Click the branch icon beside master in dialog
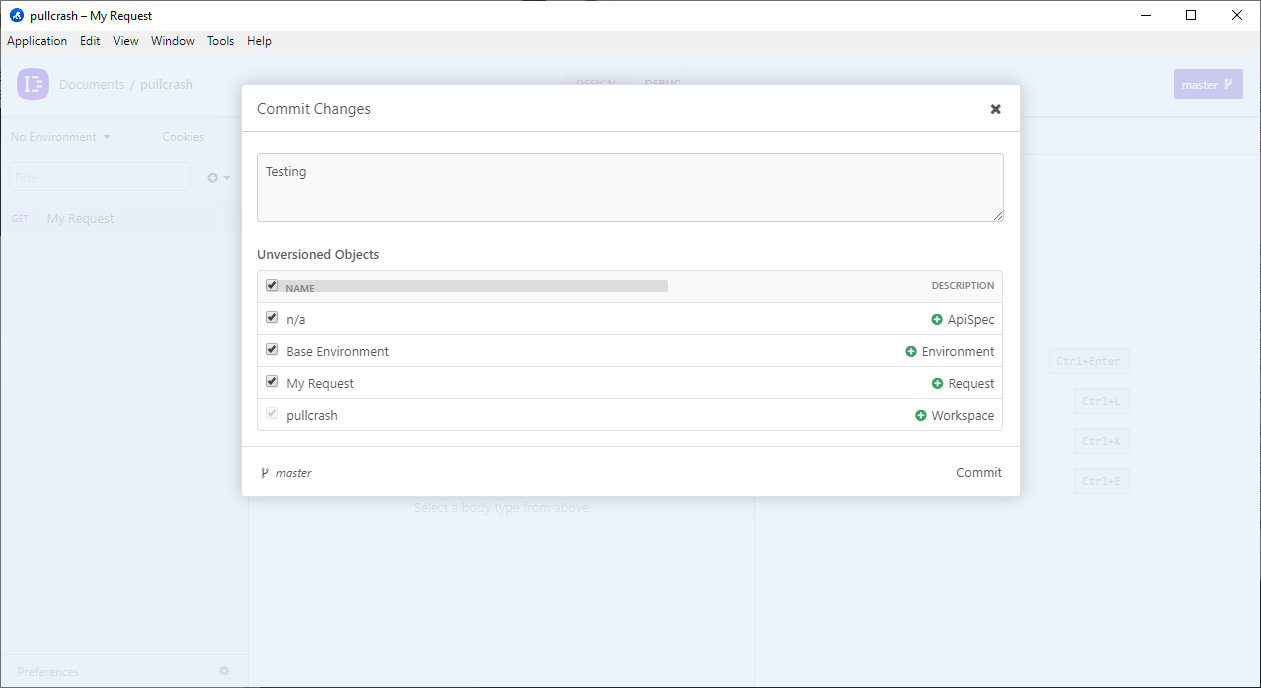1261x688 pixels. pos(265,473)
